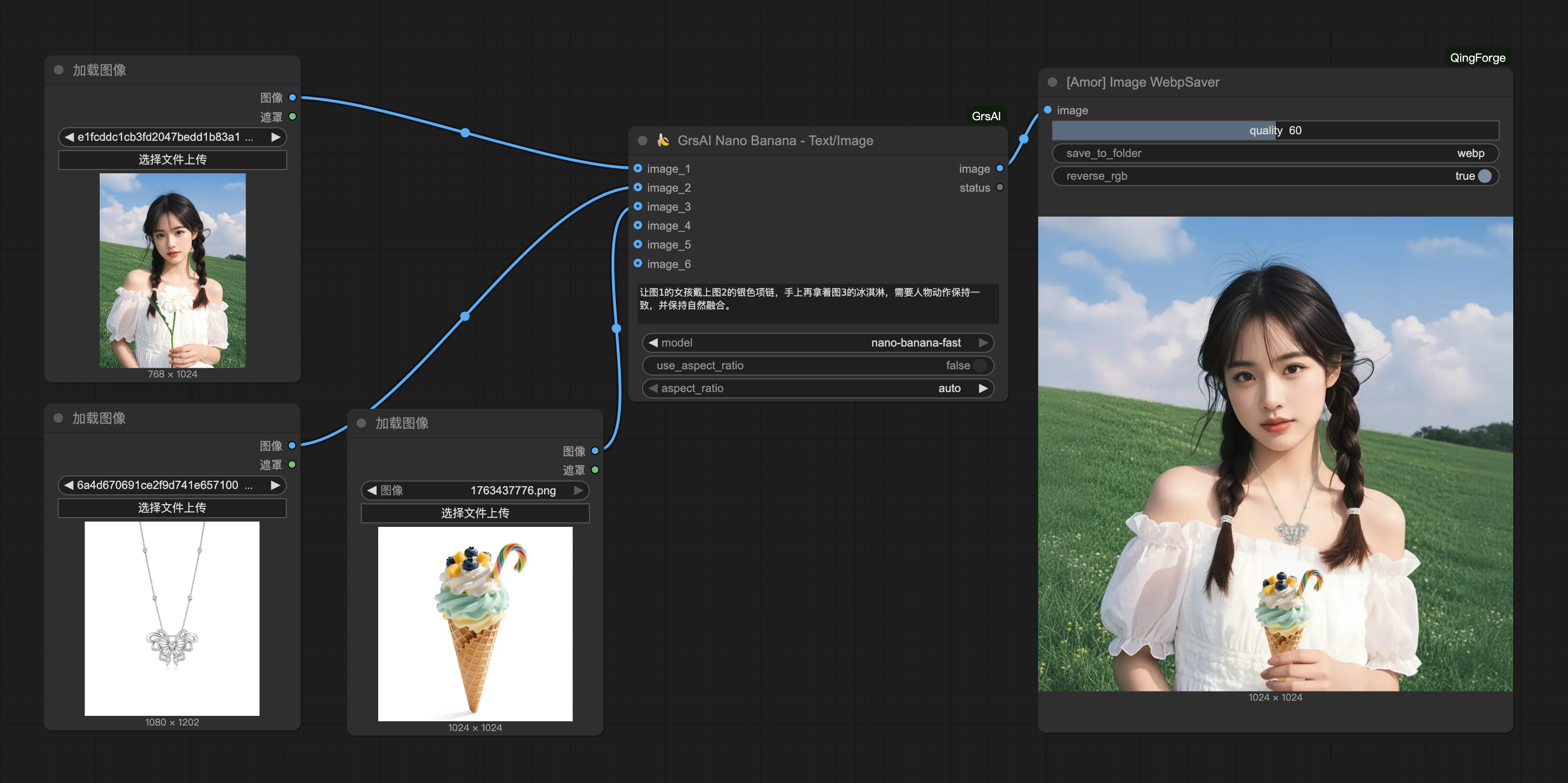Click next arrow on aspect_ratio selector
The height and width of the screenshot is (783, 1568).
(982, 388)
